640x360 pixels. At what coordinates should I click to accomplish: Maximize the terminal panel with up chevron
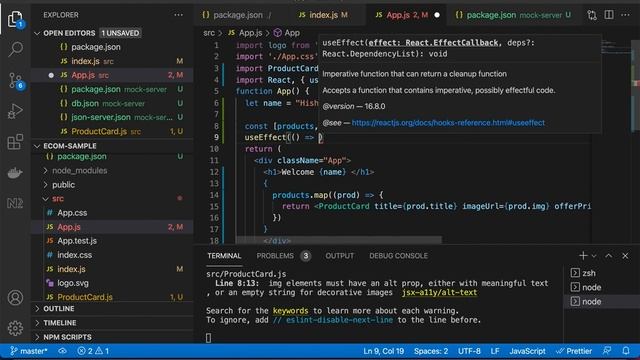tap(609, 256)
